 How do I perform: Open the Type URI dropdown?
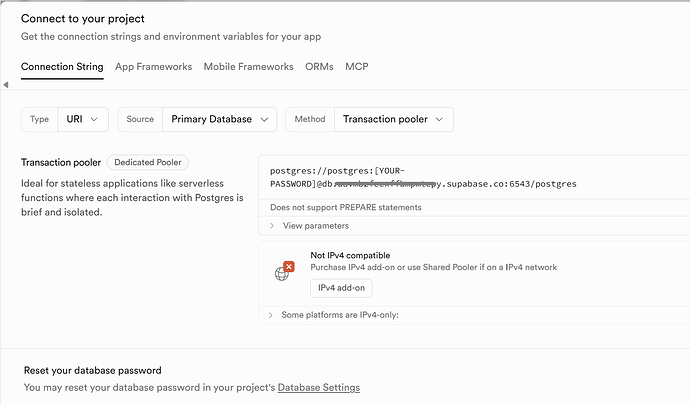(x=82, y=119)
